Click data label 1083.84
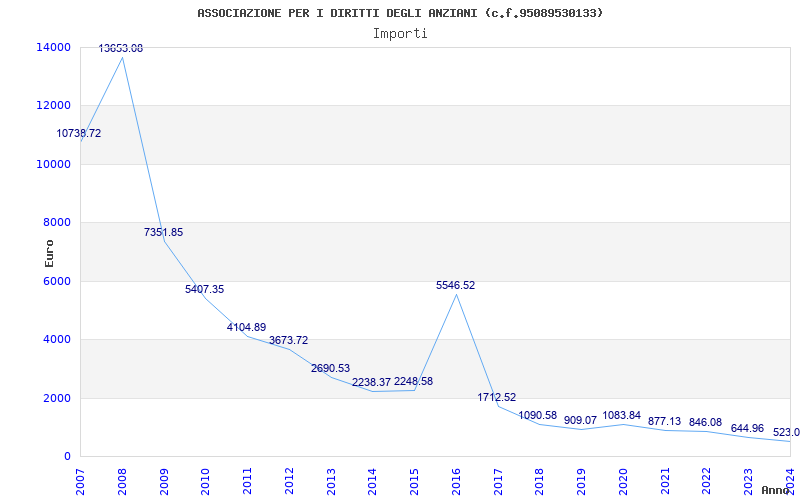The width and height of the screenshot is (800, 500). pyautogui.click(x=622, y=416)
